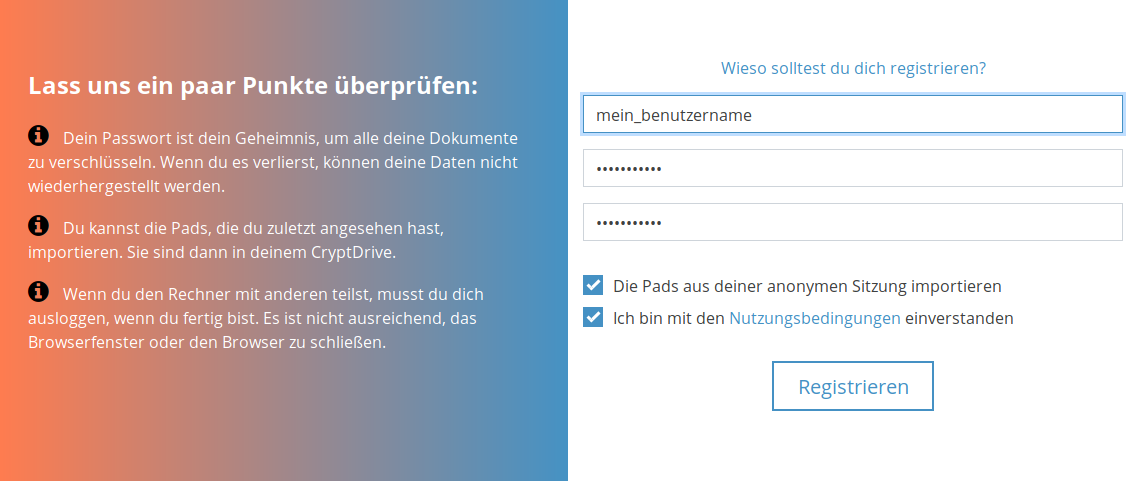Open the Nutzungsbedingungen link
1136x481 pixels.
(814, 318)
